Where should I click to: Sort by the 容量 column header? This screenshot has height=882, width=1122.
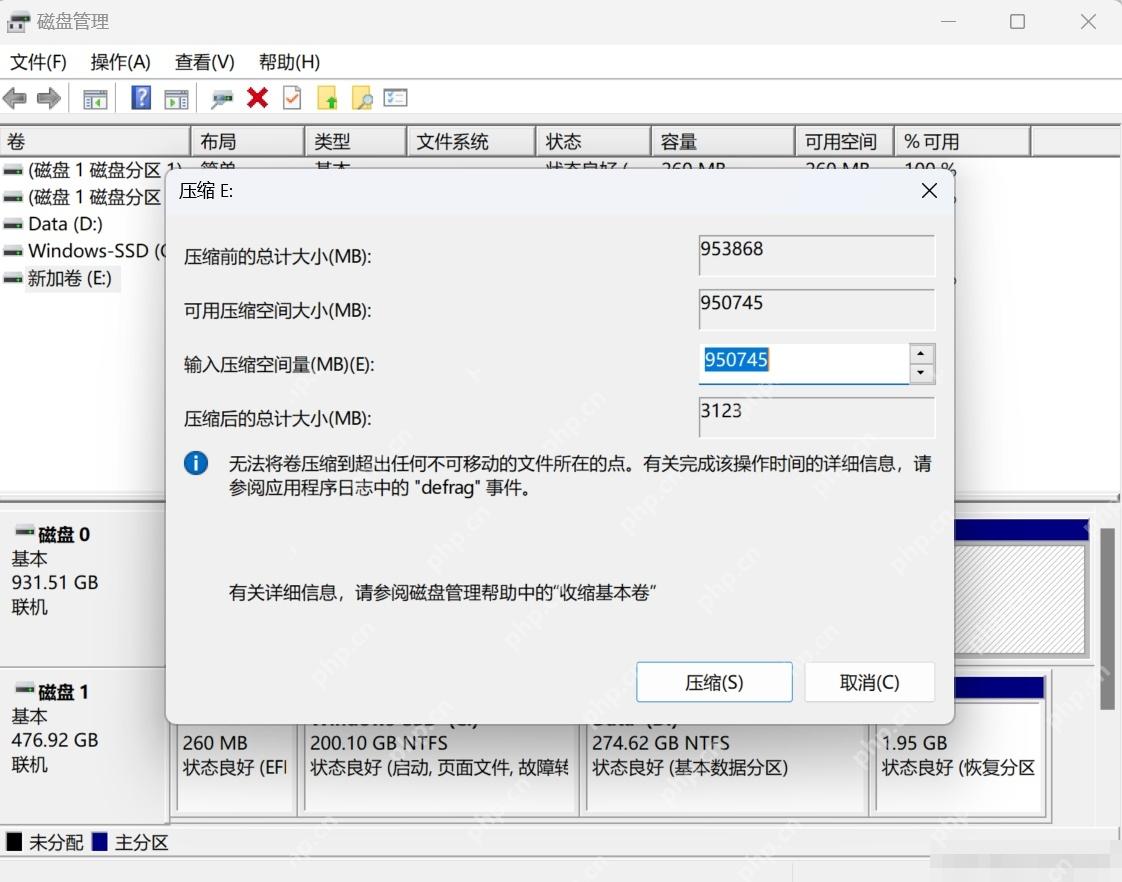[x=723, y=142]
